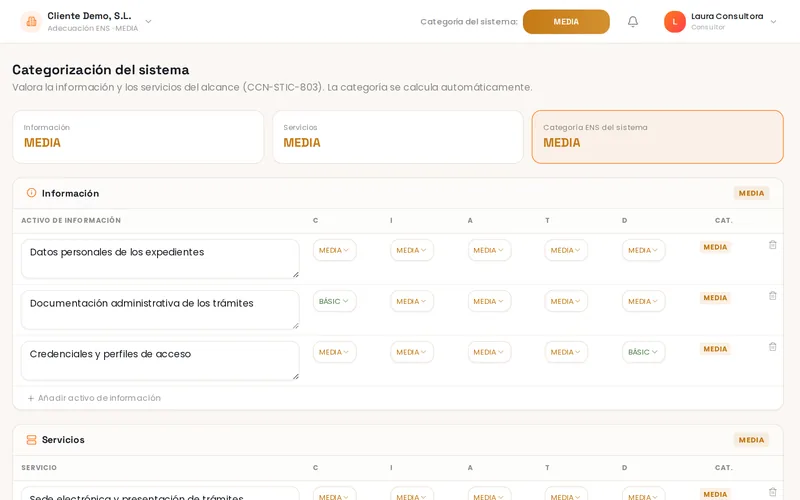Screen dimensions: 800x500
Task: Click Añadir activo de información
Action: [x=94, y=398]
